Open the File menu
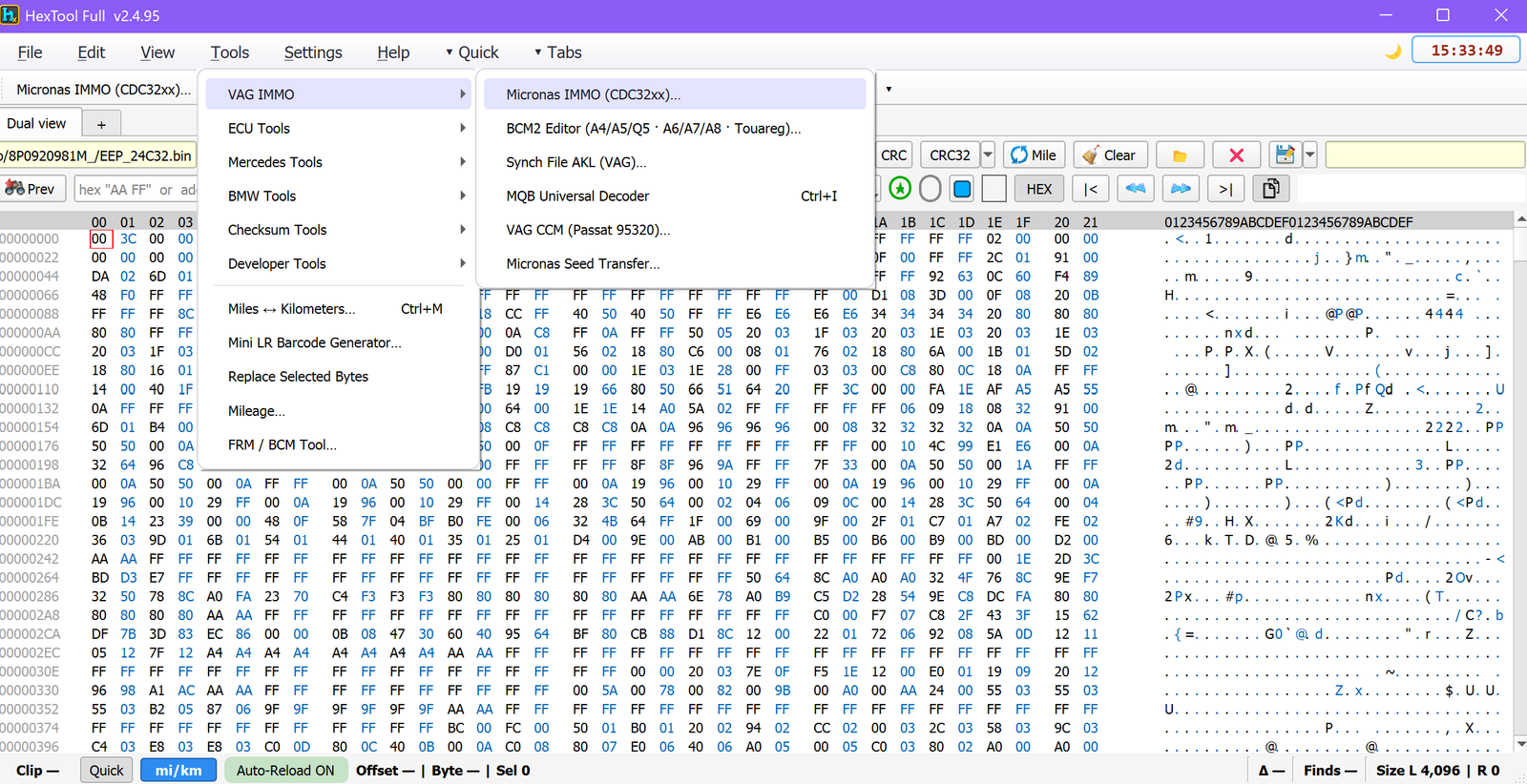This screenshot has width=1527, height=784. pos(31,52)
